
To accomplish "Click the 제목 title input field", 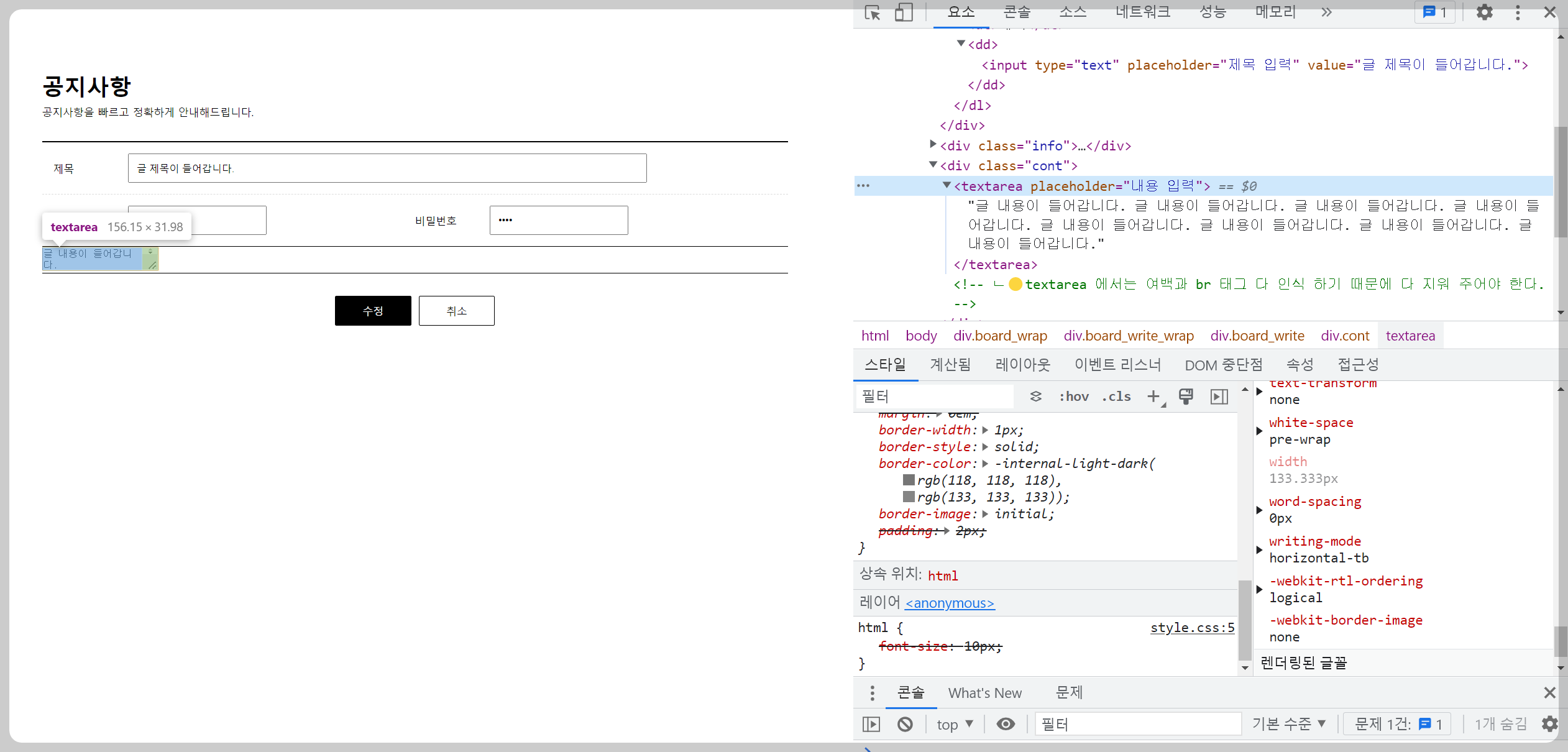I will [387, 168].
